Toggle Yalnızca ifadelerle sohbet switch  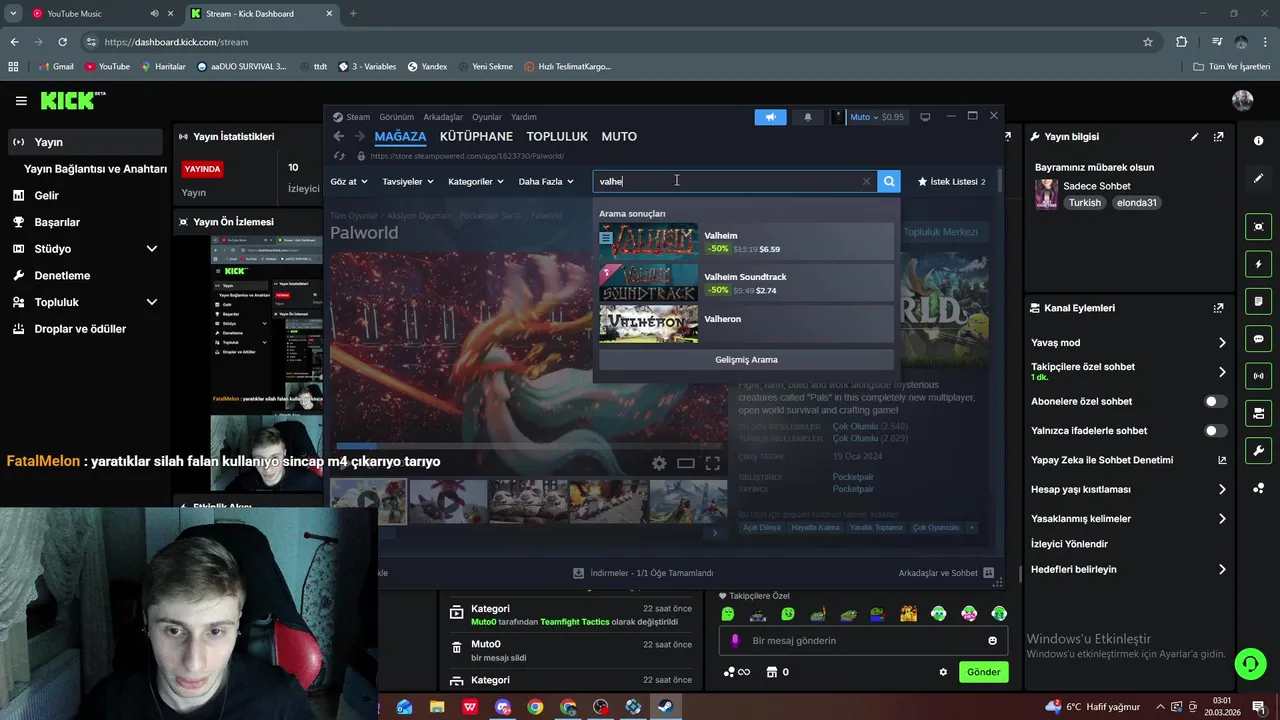[x=1215, y=431]
